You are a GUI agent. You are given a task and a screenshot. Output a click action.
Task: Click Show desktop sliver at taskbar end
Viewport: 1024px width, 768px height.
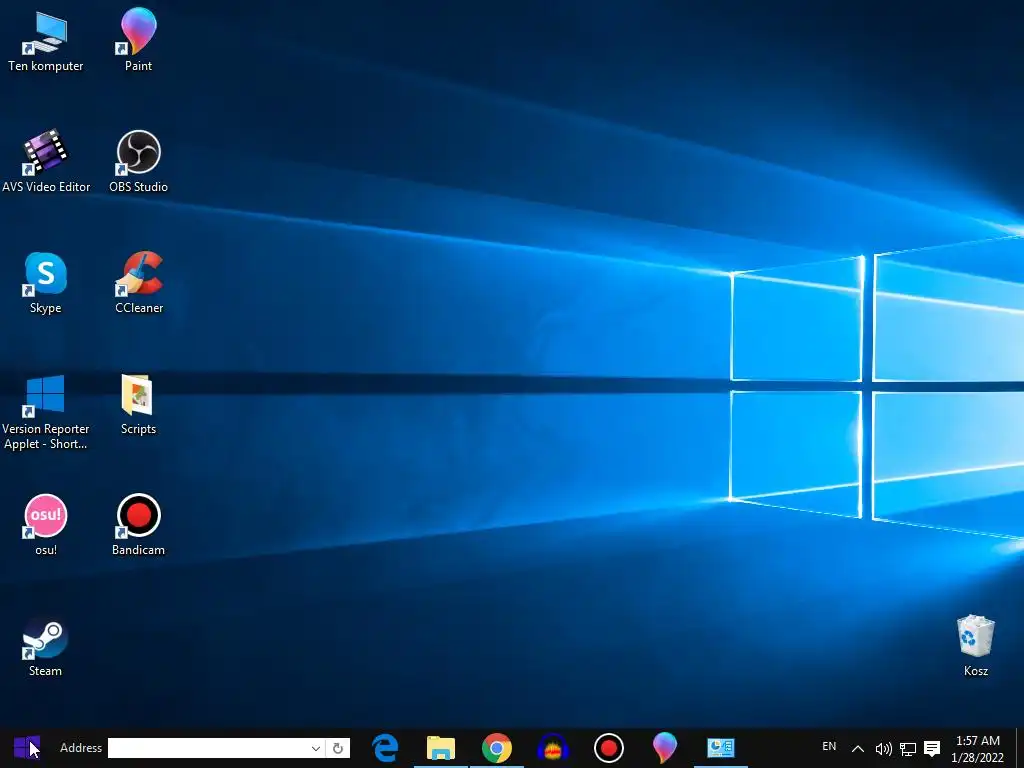tap(1020, 748)
